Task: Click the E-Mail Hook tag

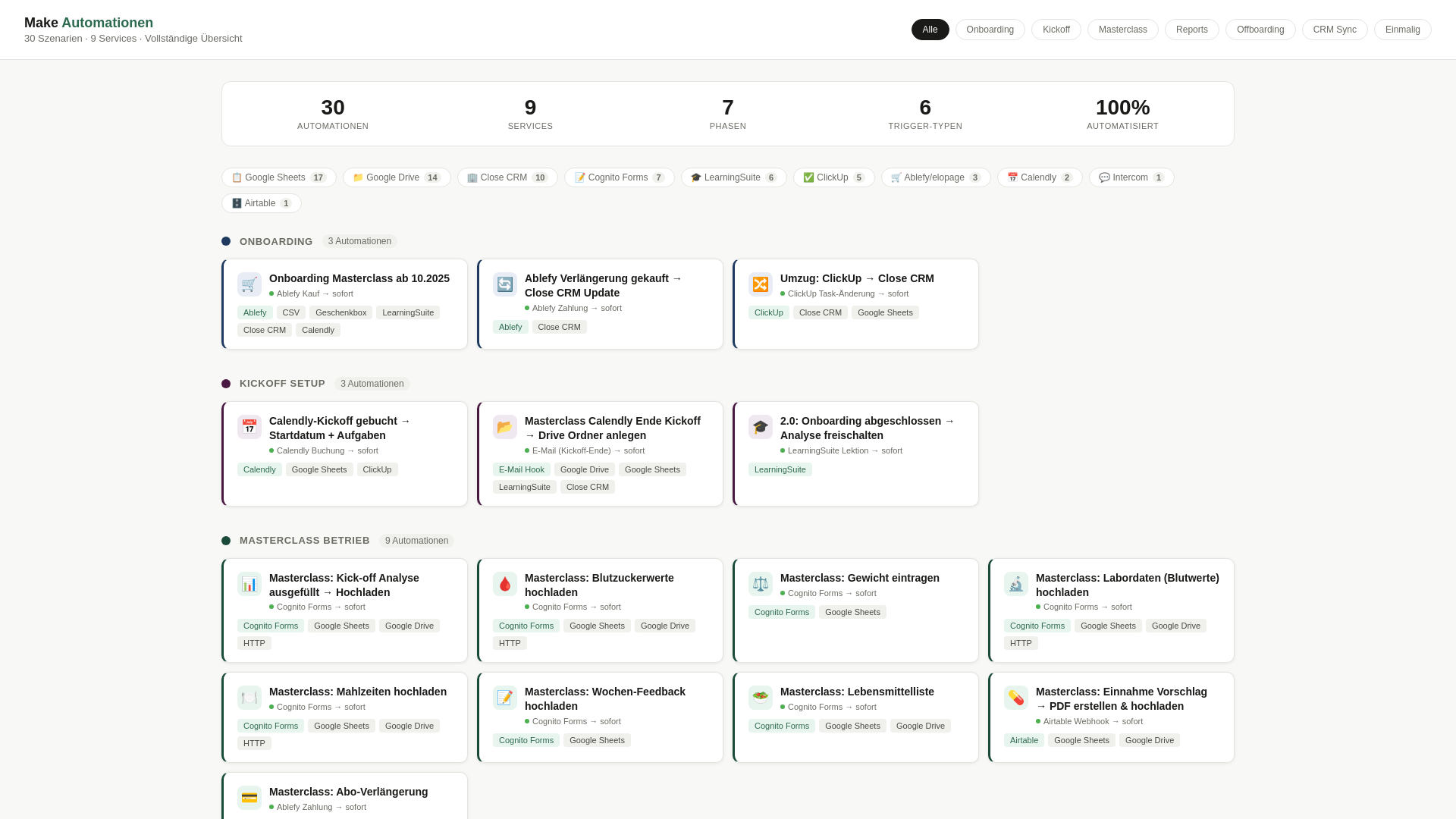Action: coord(522,469)
